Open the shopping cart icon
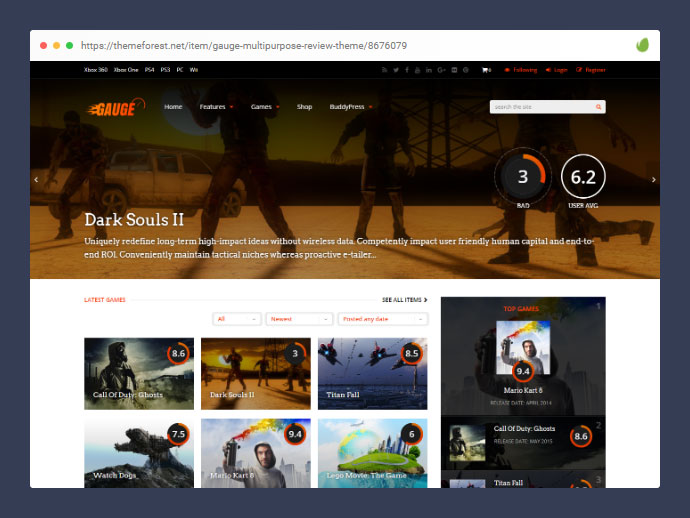The height and width of the screenshot is (518, 690). tap(486, 70)
